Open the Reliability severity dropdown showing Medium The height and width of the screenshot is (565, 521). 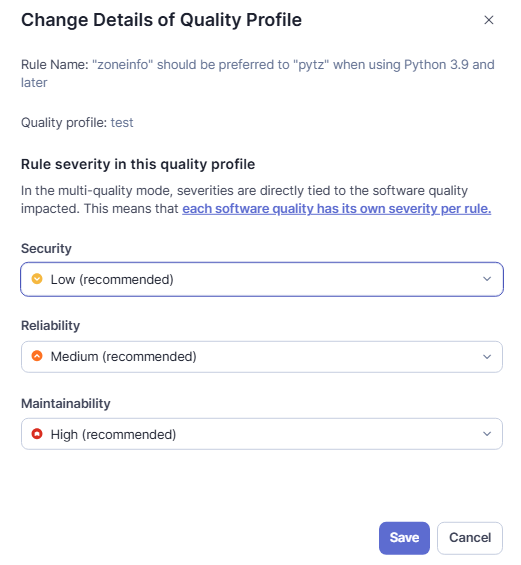(262, 357)
